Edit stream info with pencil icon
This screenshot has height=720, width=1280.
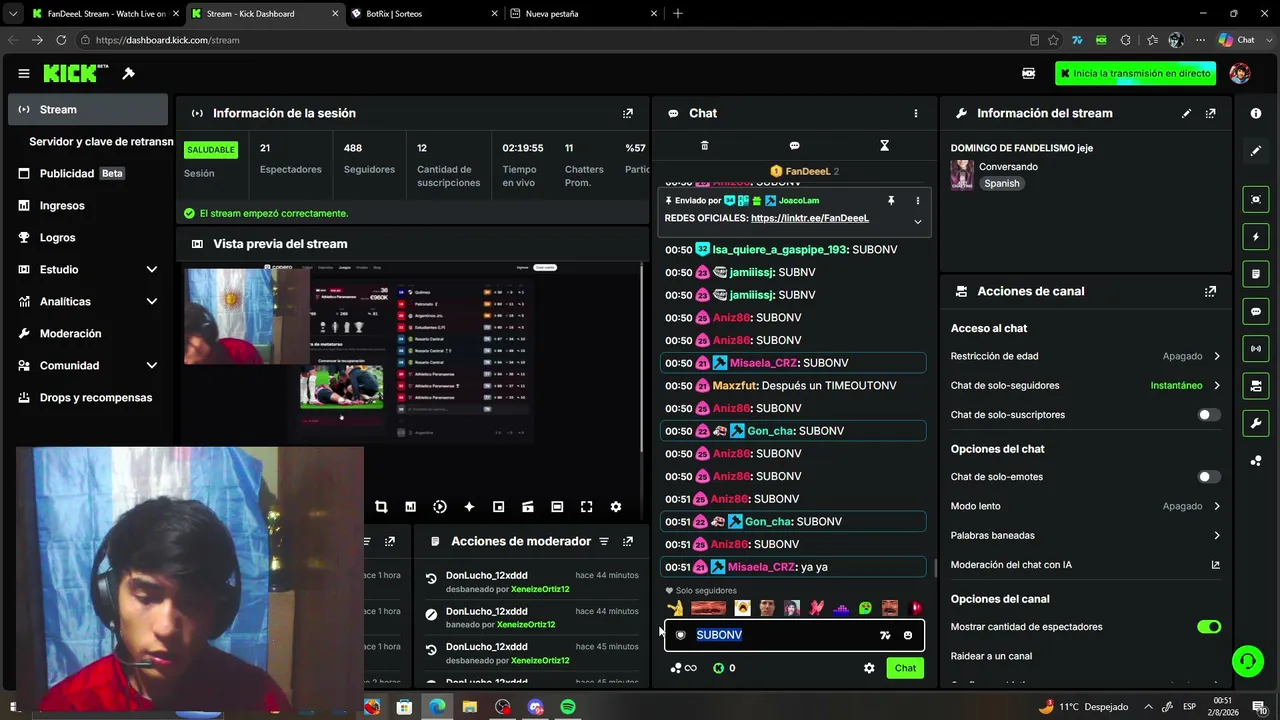pos(1186,114)
